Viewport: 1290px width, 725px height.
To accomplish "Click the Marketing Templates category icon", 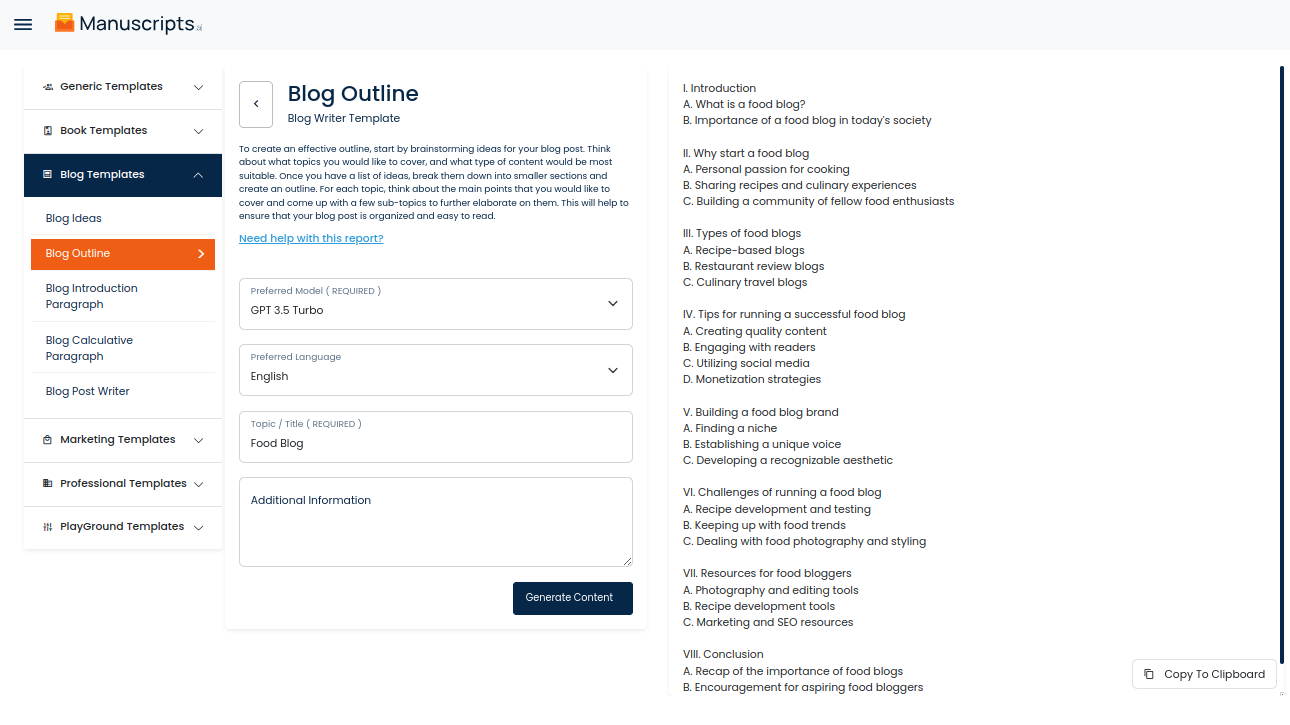I will pos(48,440).
